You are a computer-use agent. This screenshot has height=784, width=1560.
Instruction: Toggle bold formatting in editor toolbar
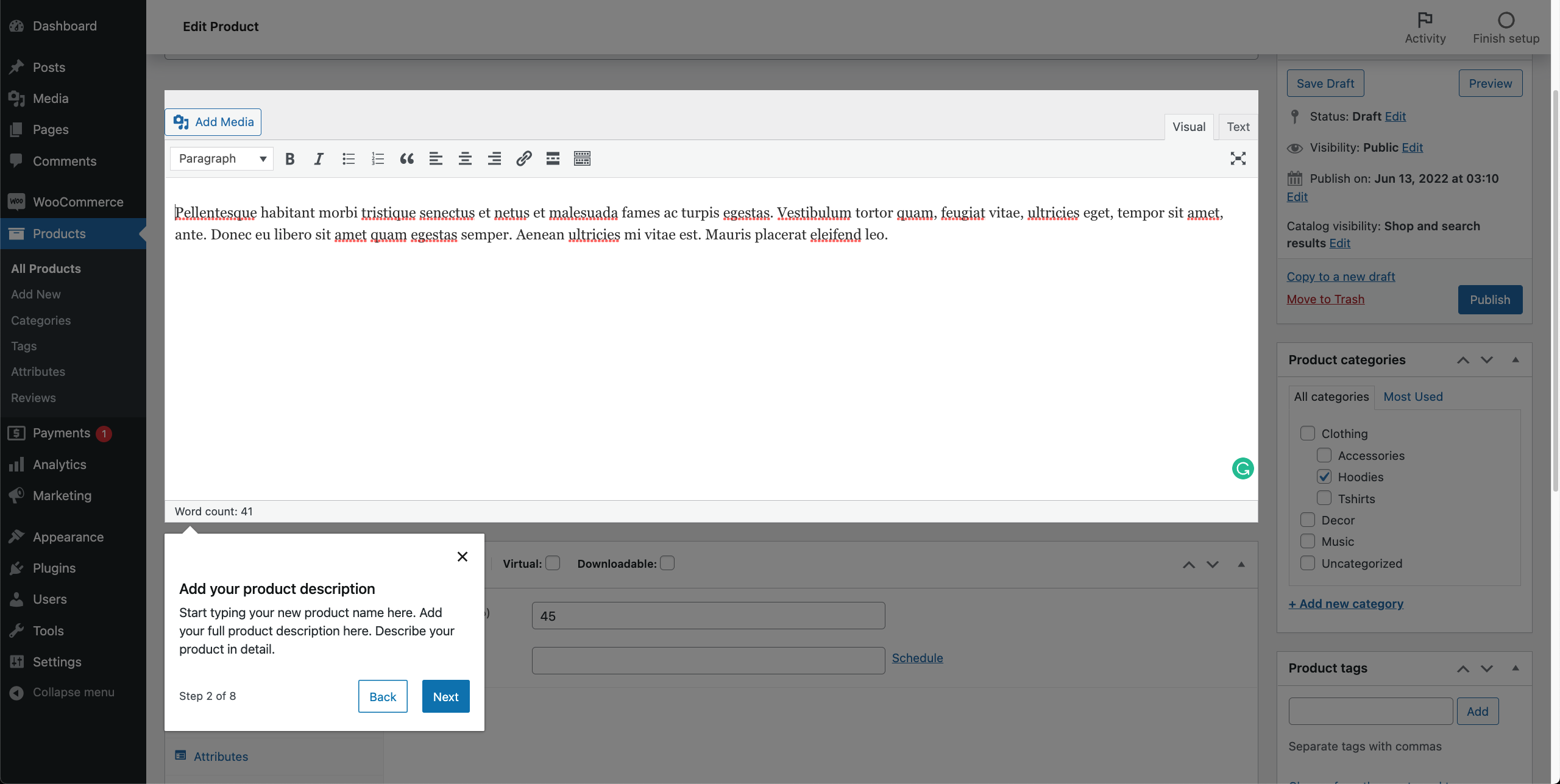[x=290, y=159]
